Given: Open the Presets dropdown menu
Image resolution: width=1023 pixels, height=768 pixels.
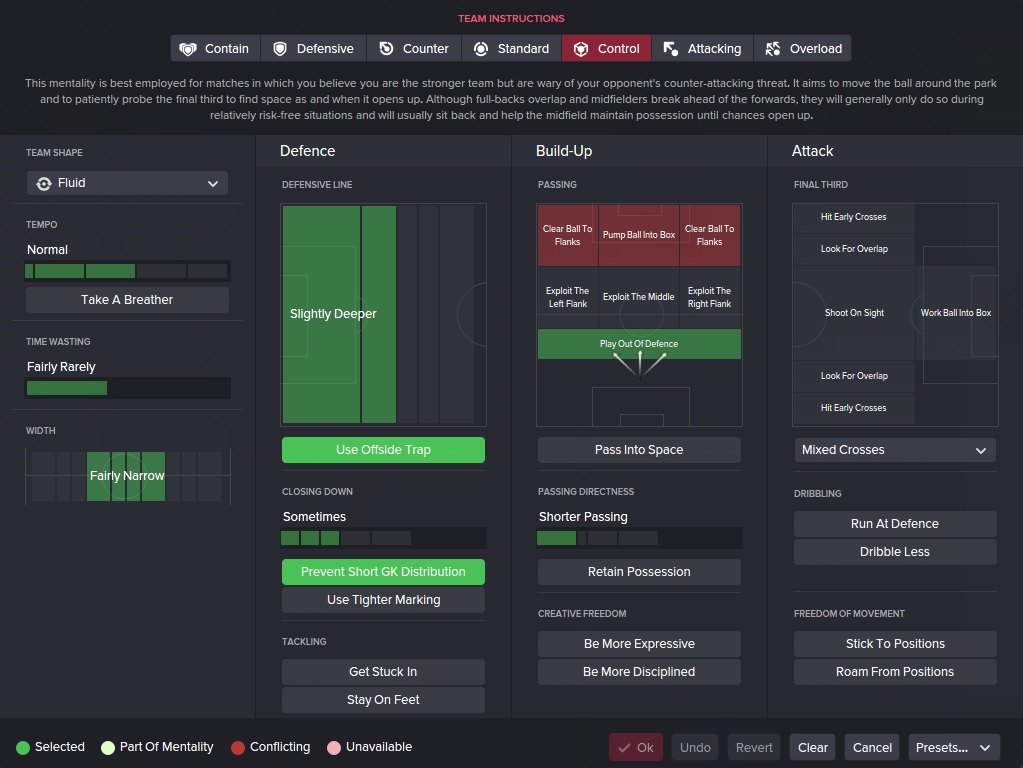Looking at the screenshot, I should tap(953, 748).
